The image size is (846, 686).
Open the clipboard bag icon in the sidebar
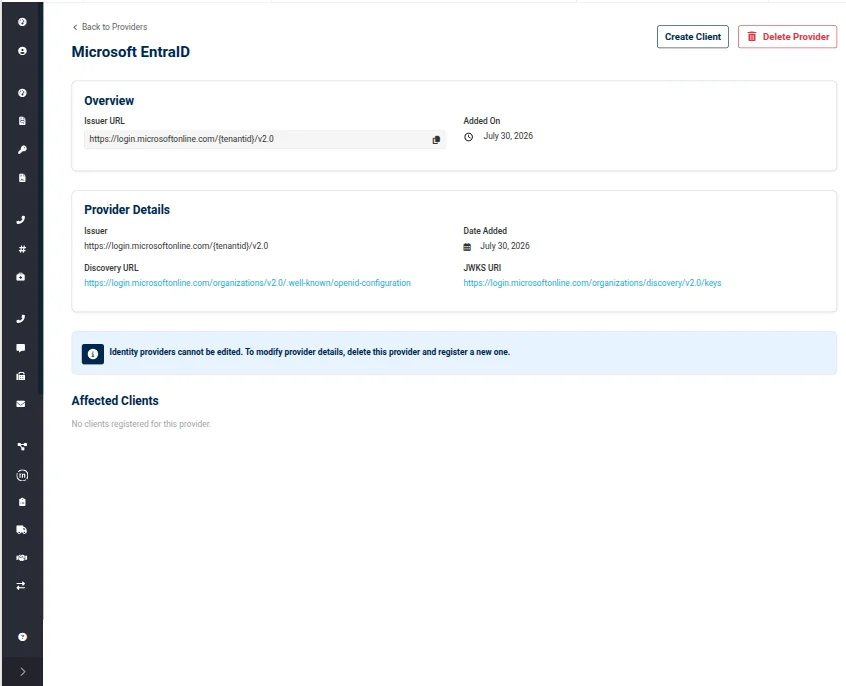22,502
